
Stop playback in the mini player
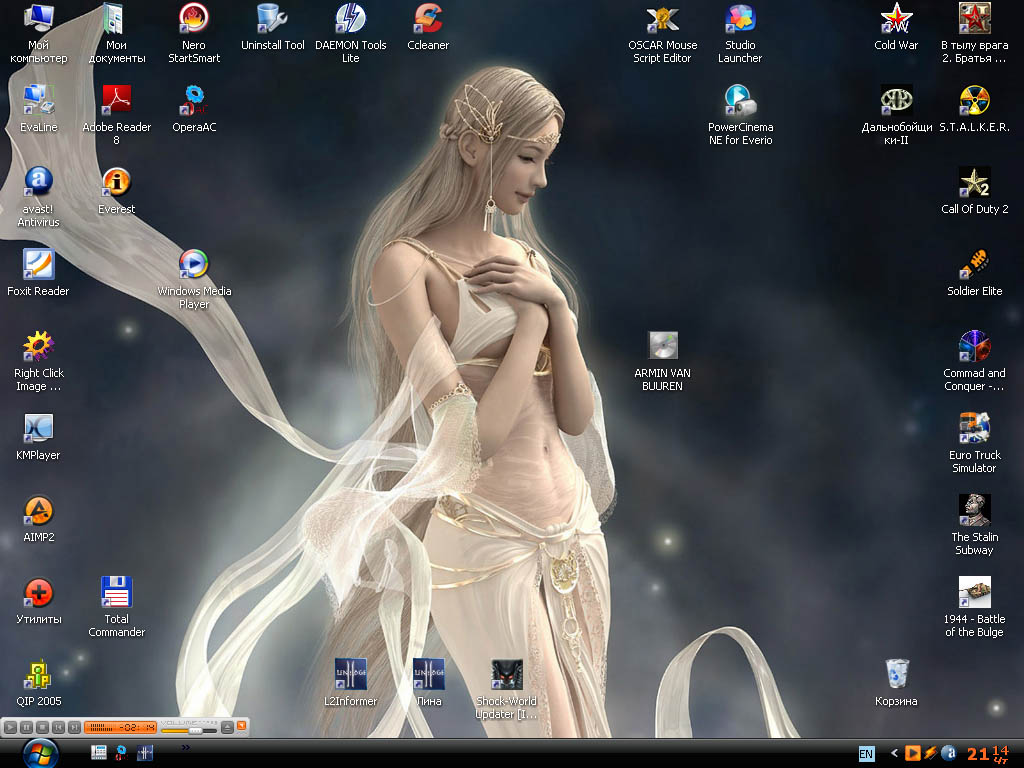point(42,727)
